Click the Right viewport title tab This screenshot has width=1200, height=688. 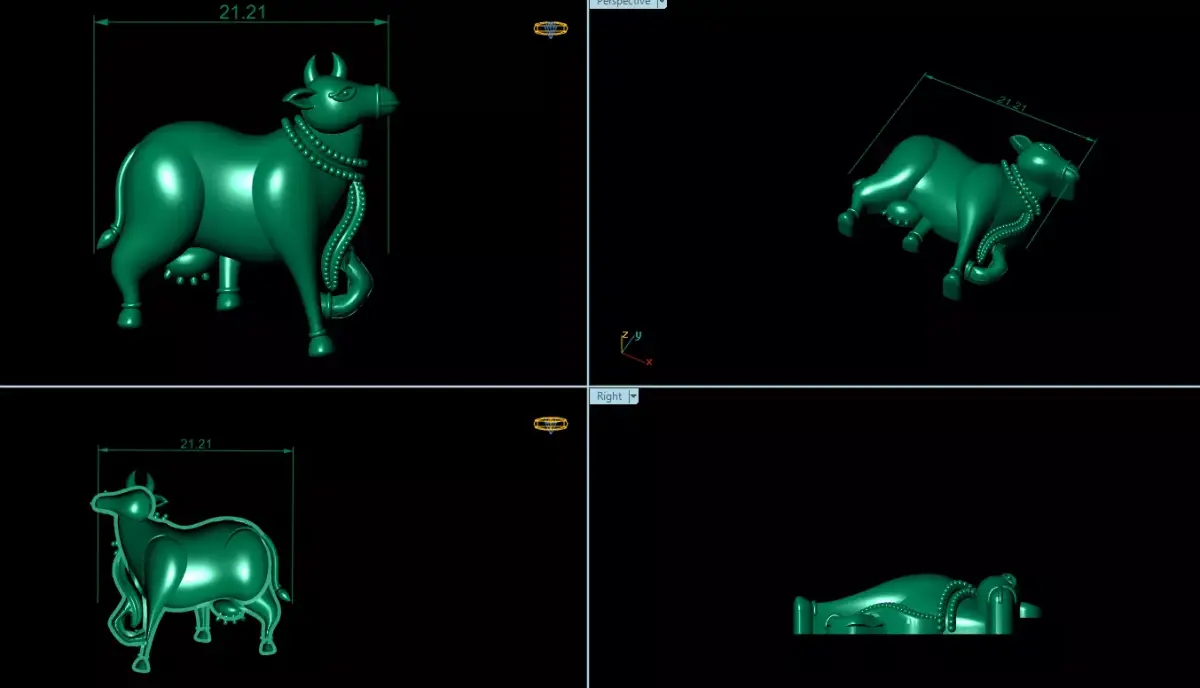point(609,396)
